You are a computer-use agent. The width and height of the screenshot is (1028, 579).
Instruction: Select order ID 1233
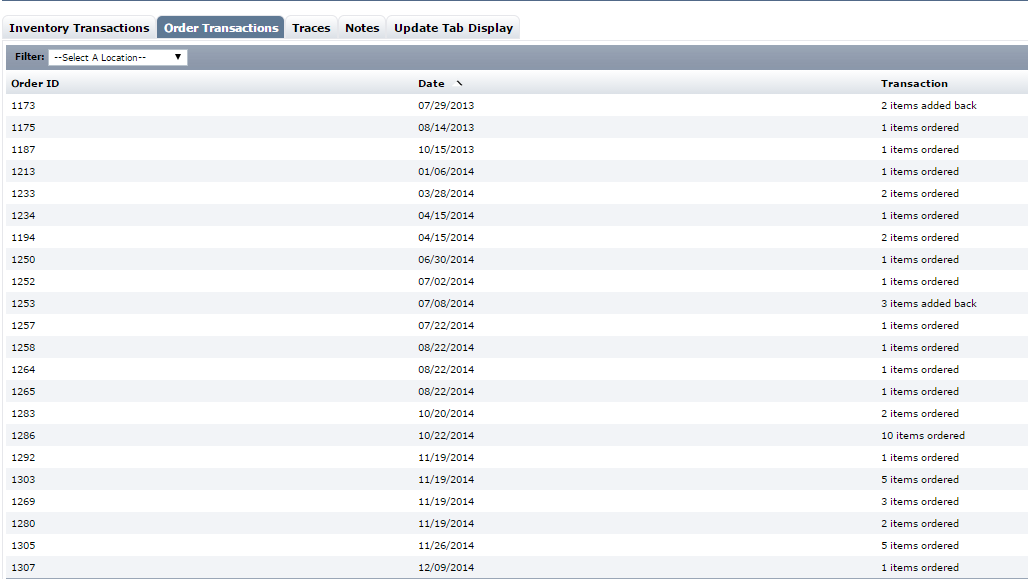click(23, 193)
